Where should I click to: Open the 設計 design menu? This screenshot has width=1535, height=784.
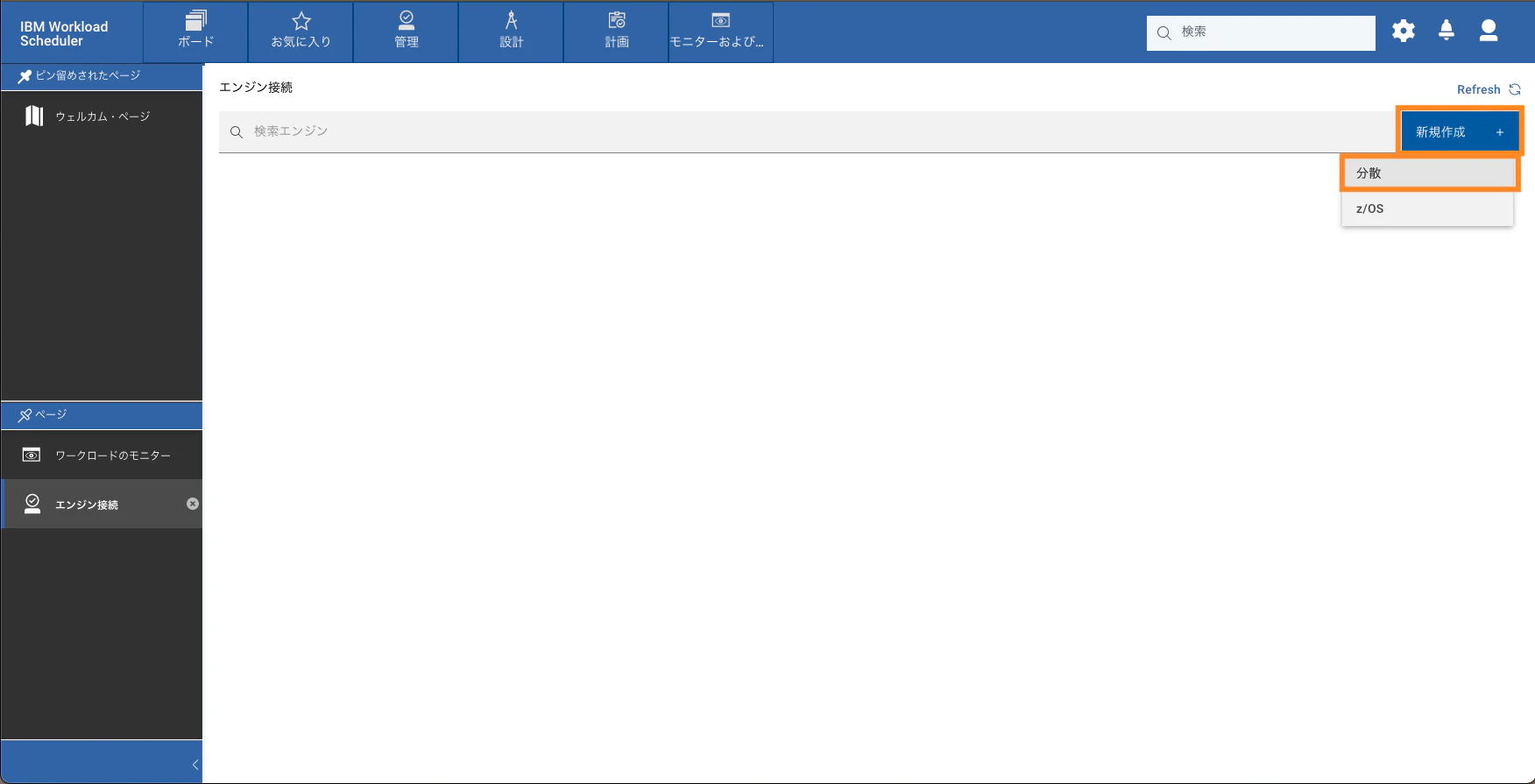tap(511, 32)
